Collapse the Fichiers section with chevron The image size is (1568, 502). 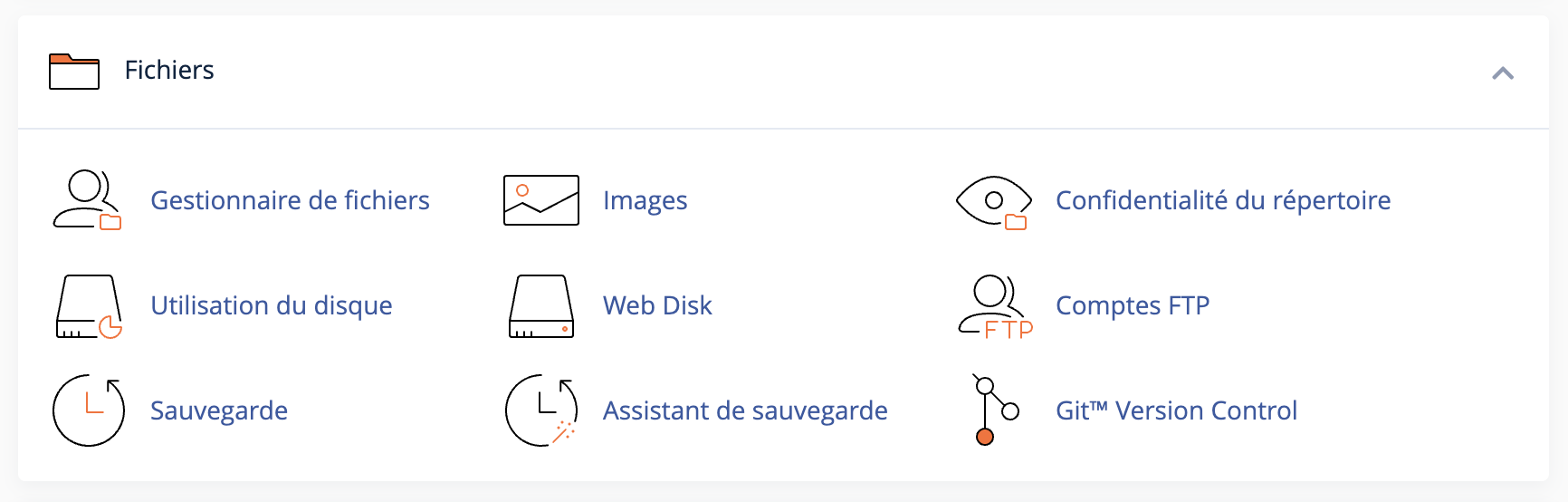point(1503,73)
